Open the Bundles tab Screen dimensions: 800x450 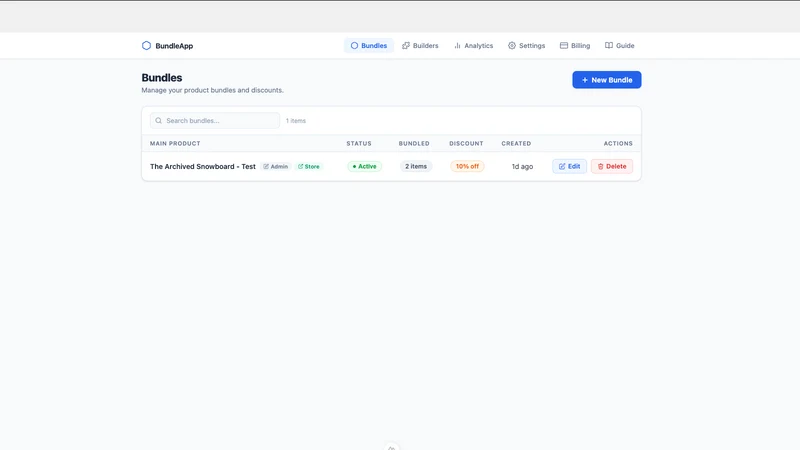coord(369,45)
